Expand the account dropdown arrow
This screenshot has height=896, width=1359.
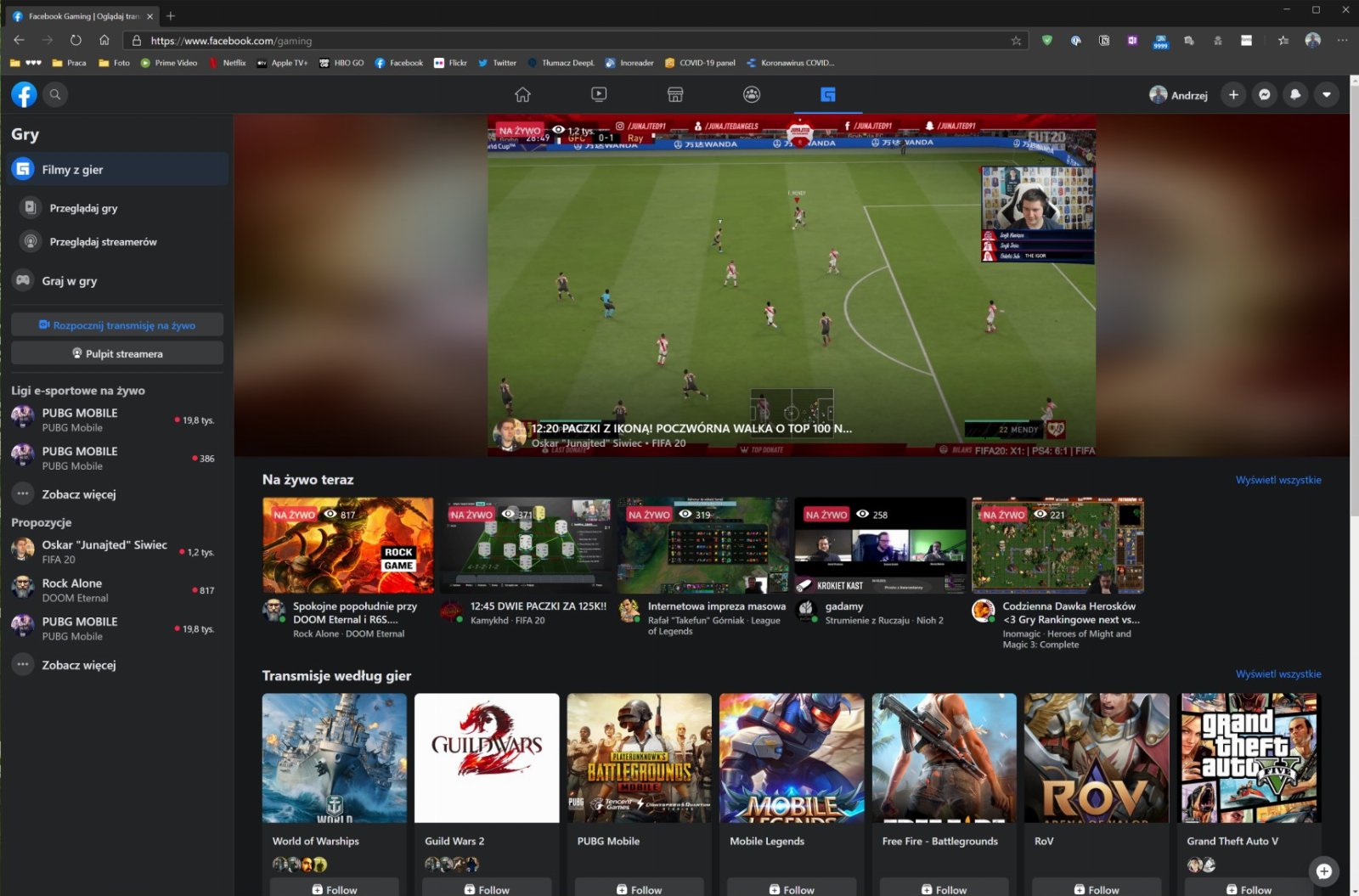(1327, 94)
